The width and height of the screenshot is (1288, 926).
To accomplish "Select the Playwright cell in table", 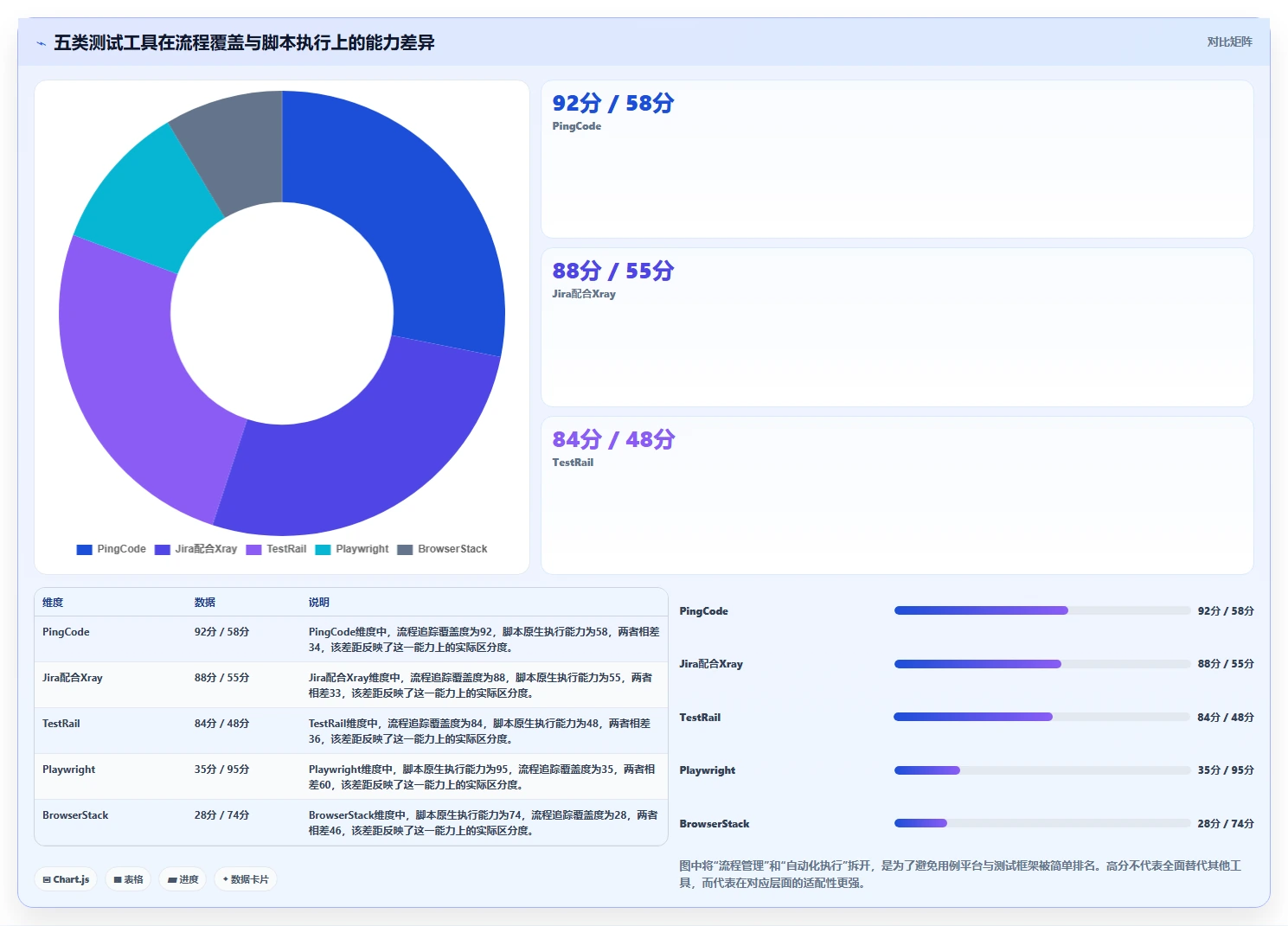I will pyautogui.click(x=69, y=770).
